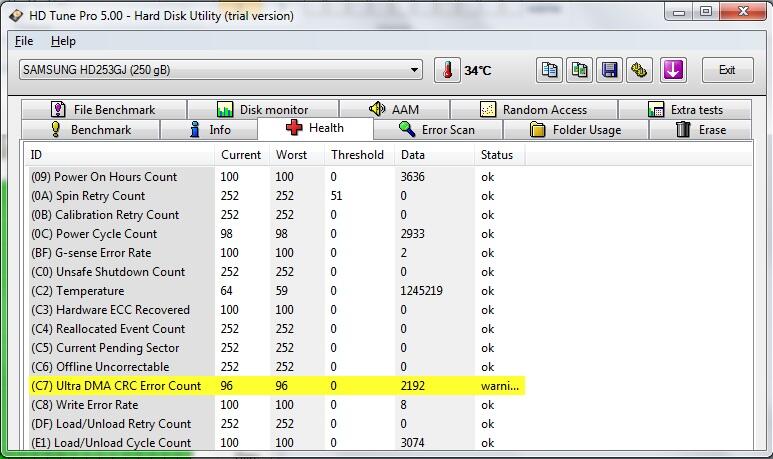Click the 3636 power-on hours value
Viewport: 773px width, 459px height.
(x=413, y=177)
